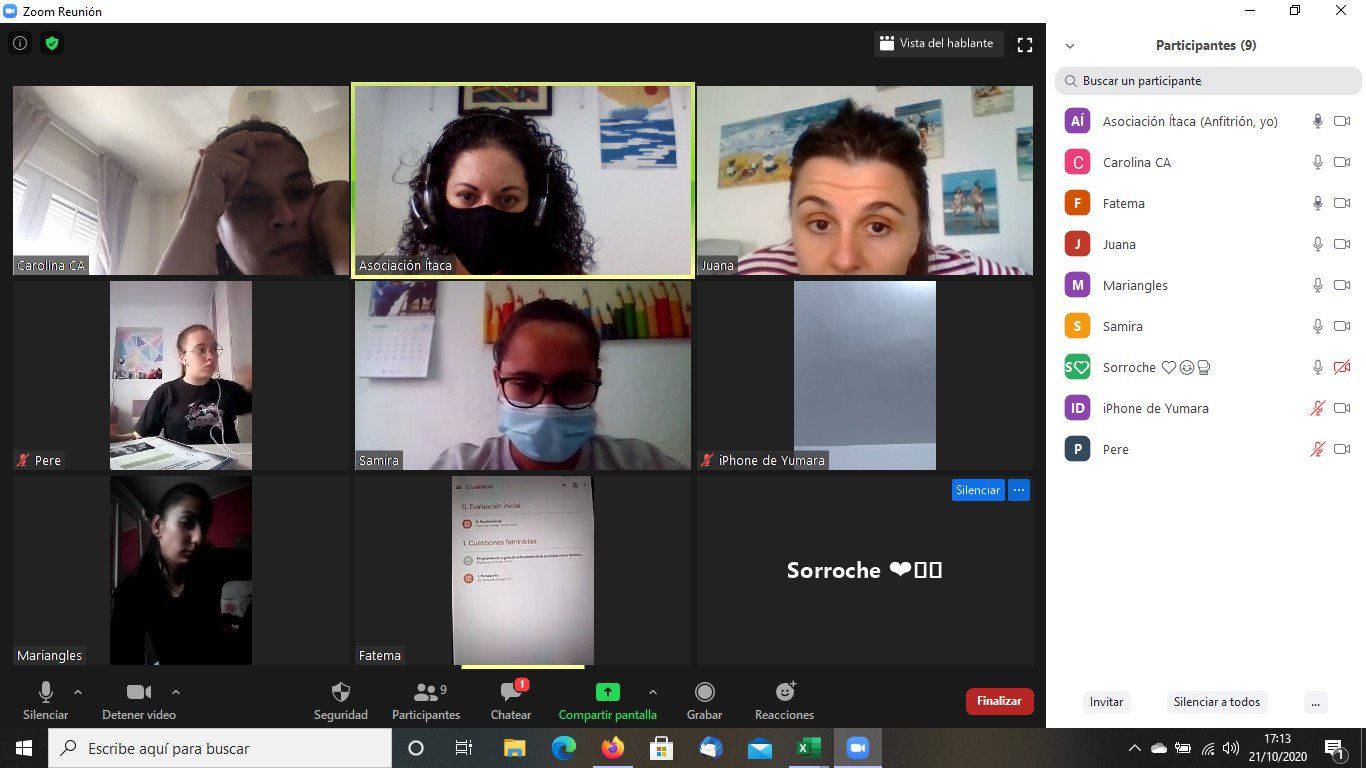Click Samira's microphone icon in list

click(1318, 326)
